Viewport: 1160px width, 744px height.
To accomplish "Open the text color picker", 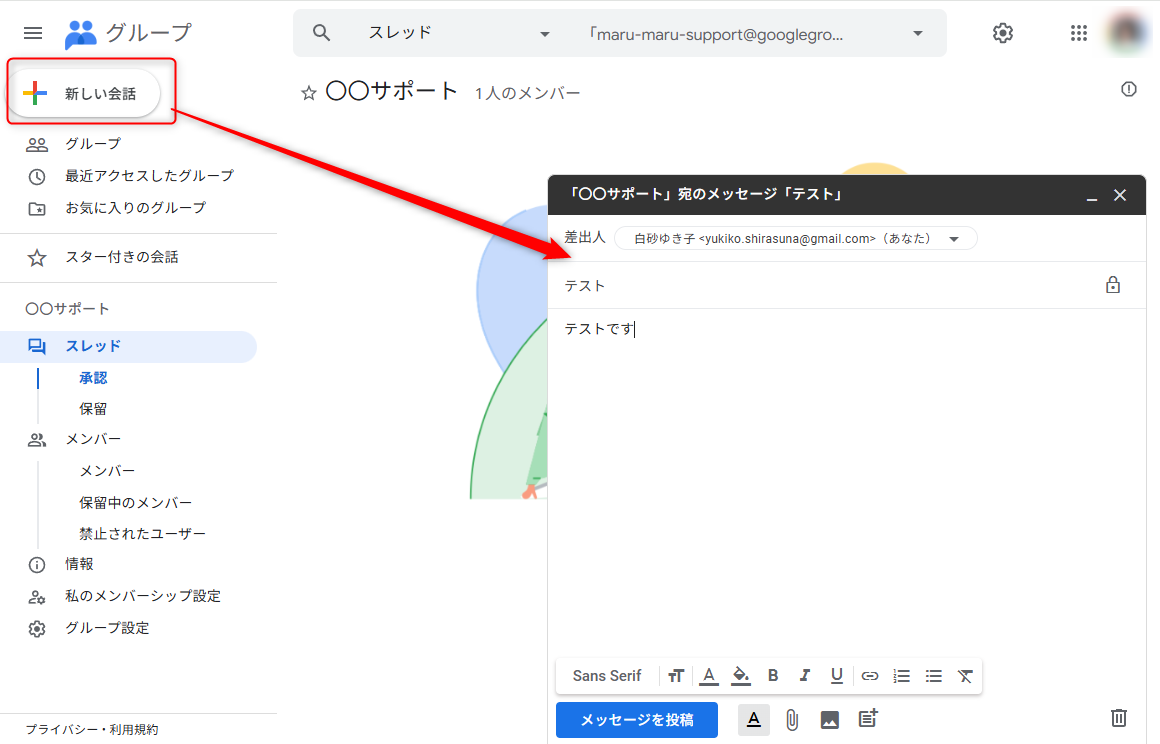I will point(709,676).
